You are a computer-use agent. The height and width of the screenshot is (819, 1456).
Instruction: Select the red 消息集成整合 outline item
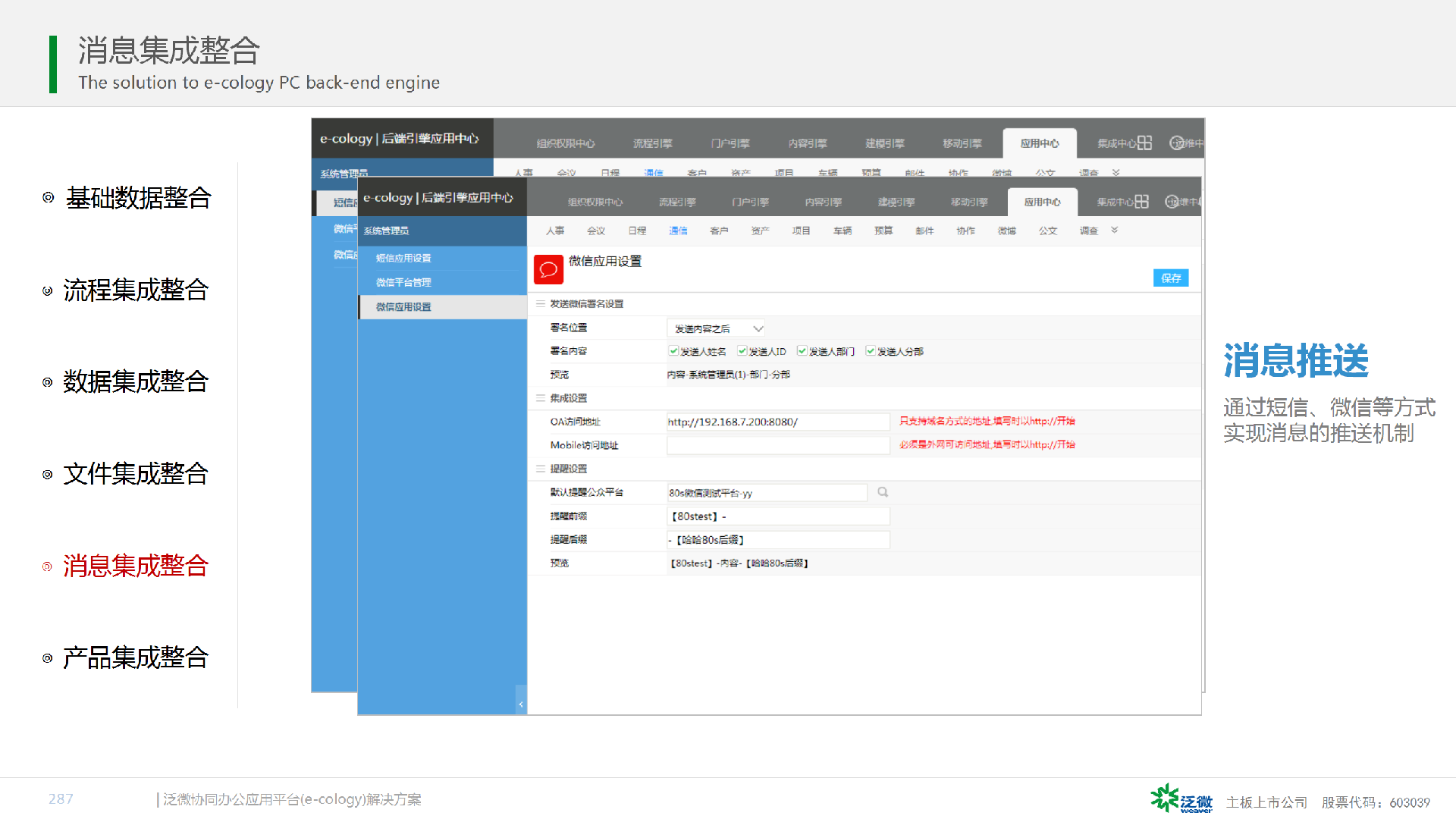click(136, 566)
